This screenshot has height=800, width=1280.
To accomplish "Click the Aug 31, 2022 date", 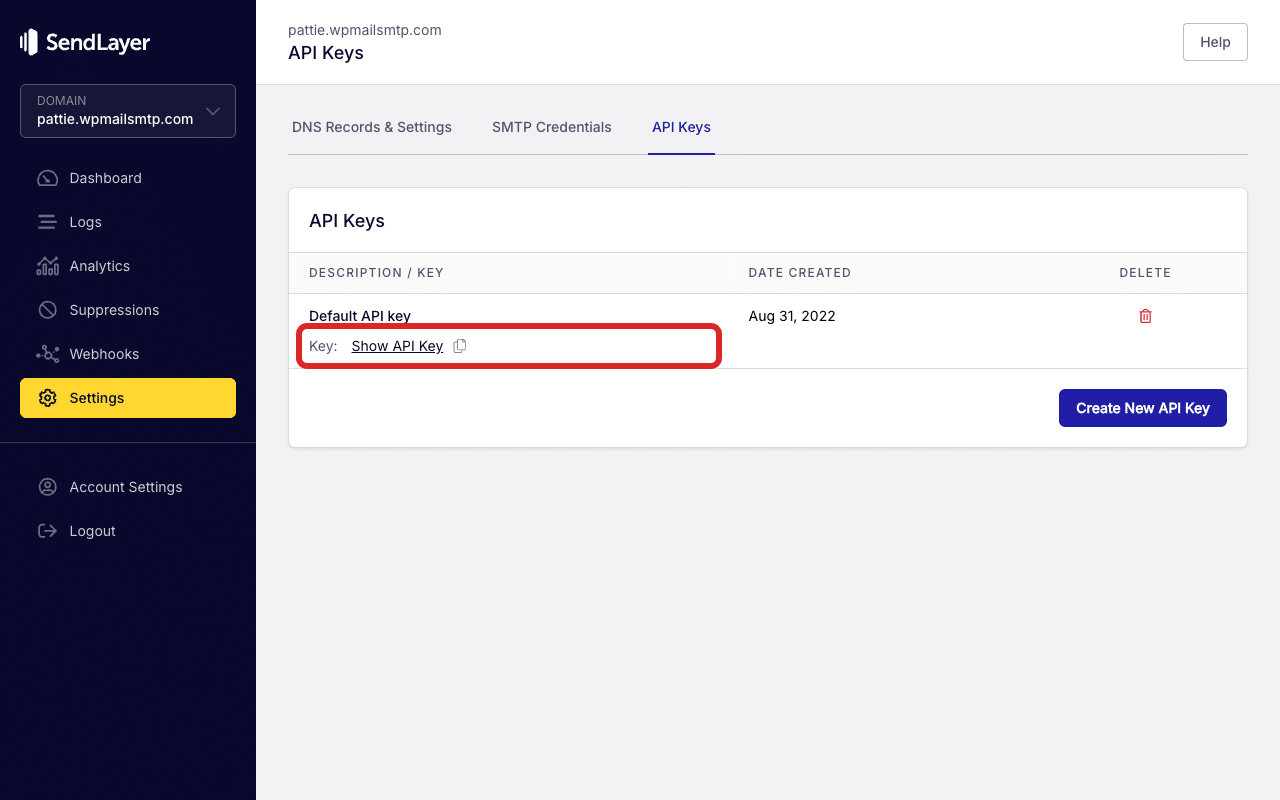I will [x=792, y=316].
